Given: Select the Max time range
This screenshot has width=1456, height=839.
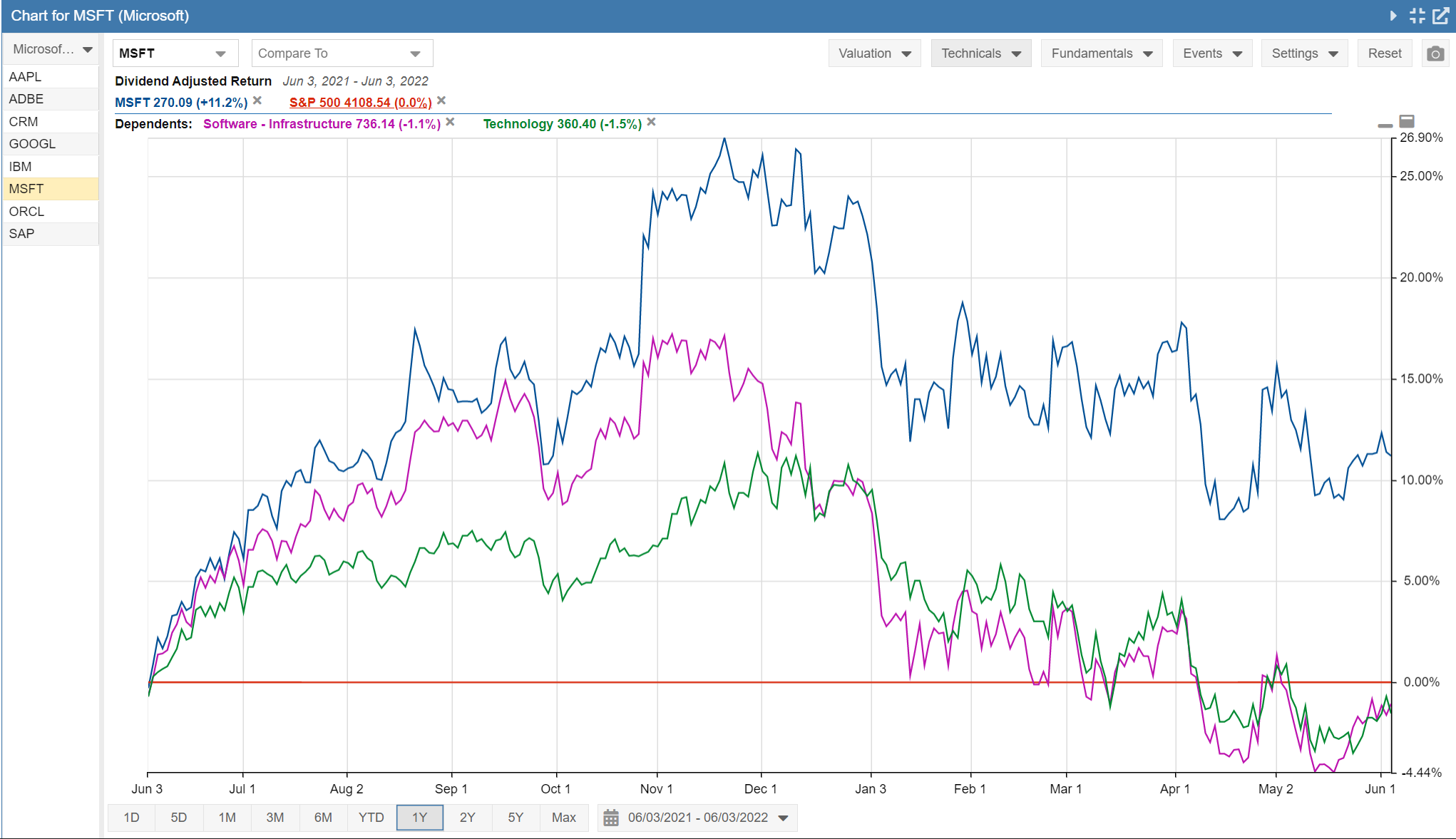Looking at the screenshot, I should (x=564, y=818).
